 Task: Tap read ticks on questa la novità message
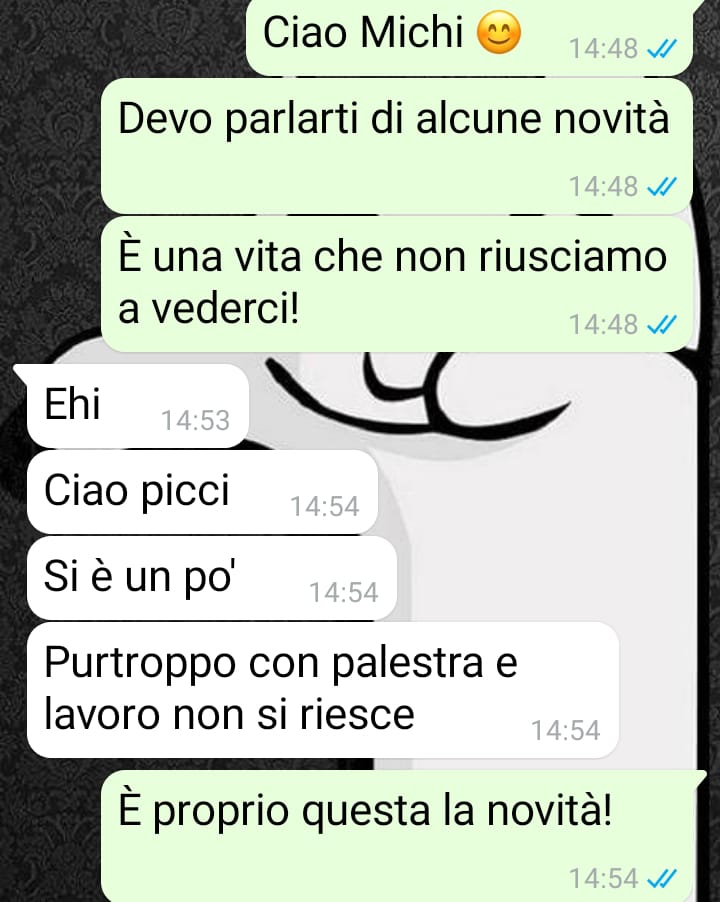[662, 878]
